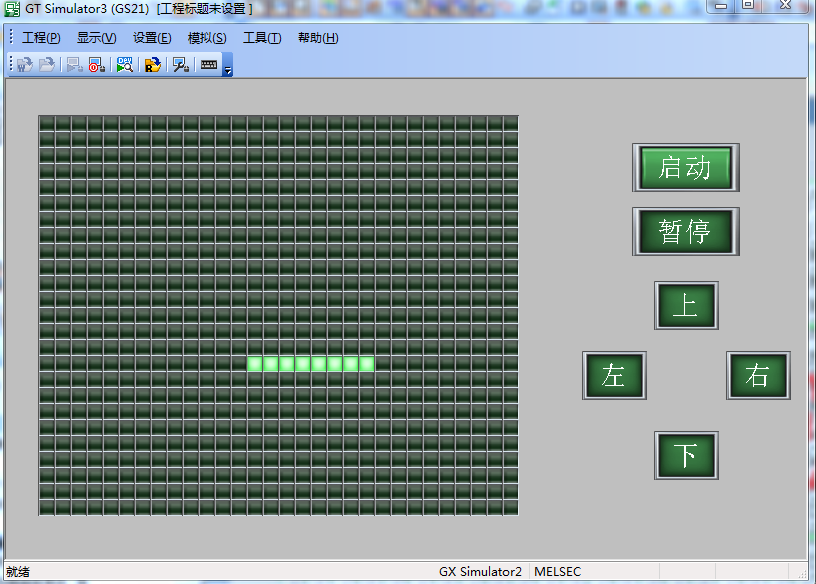Click the first toolbar icon with W document
Viewport: 816px width, 584px height.
pyautogui.click(x=24, y=65)
